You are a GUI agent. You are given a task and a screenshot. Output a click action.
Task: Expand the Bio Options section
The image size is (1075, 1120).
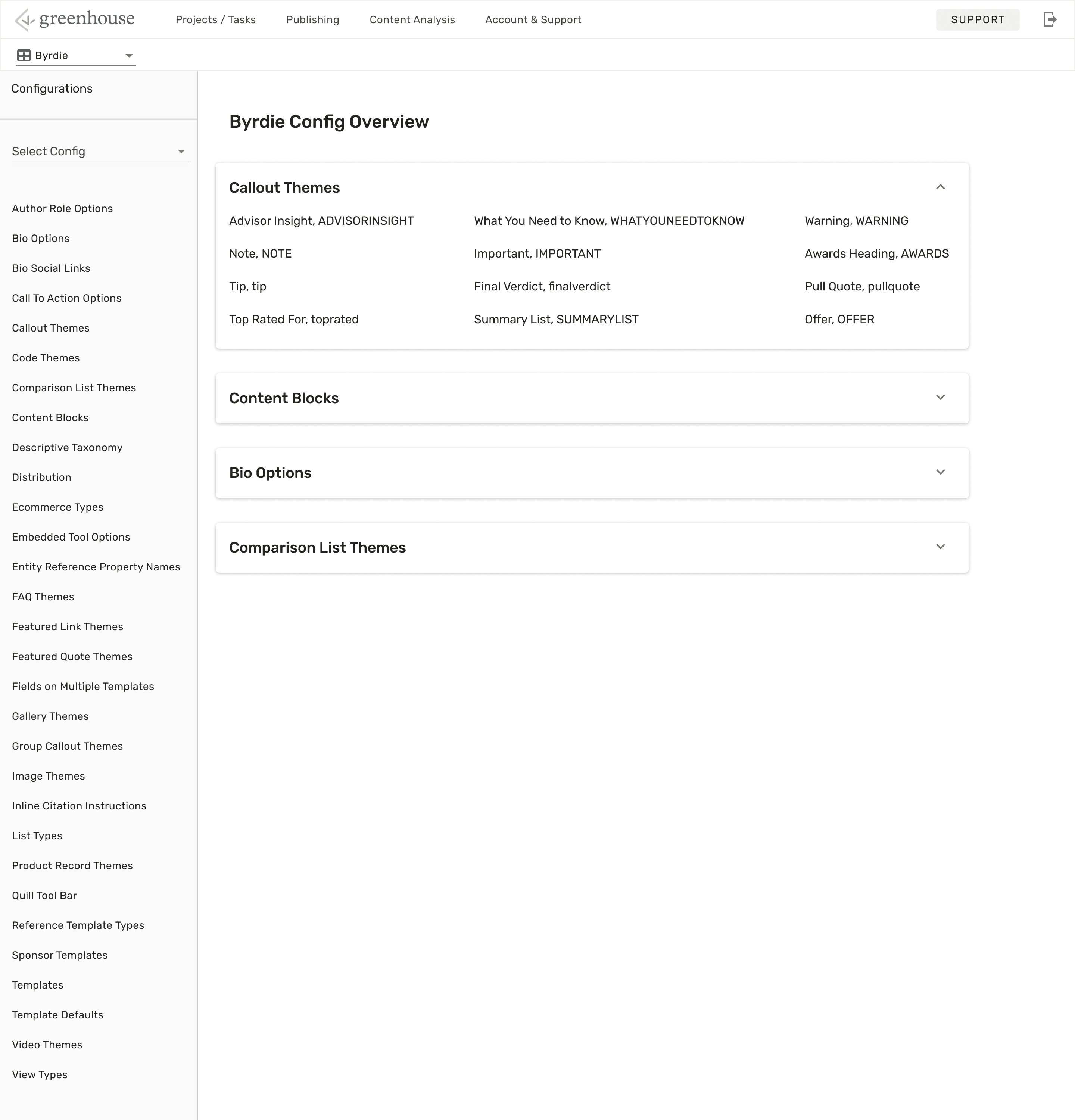(940, 473)
